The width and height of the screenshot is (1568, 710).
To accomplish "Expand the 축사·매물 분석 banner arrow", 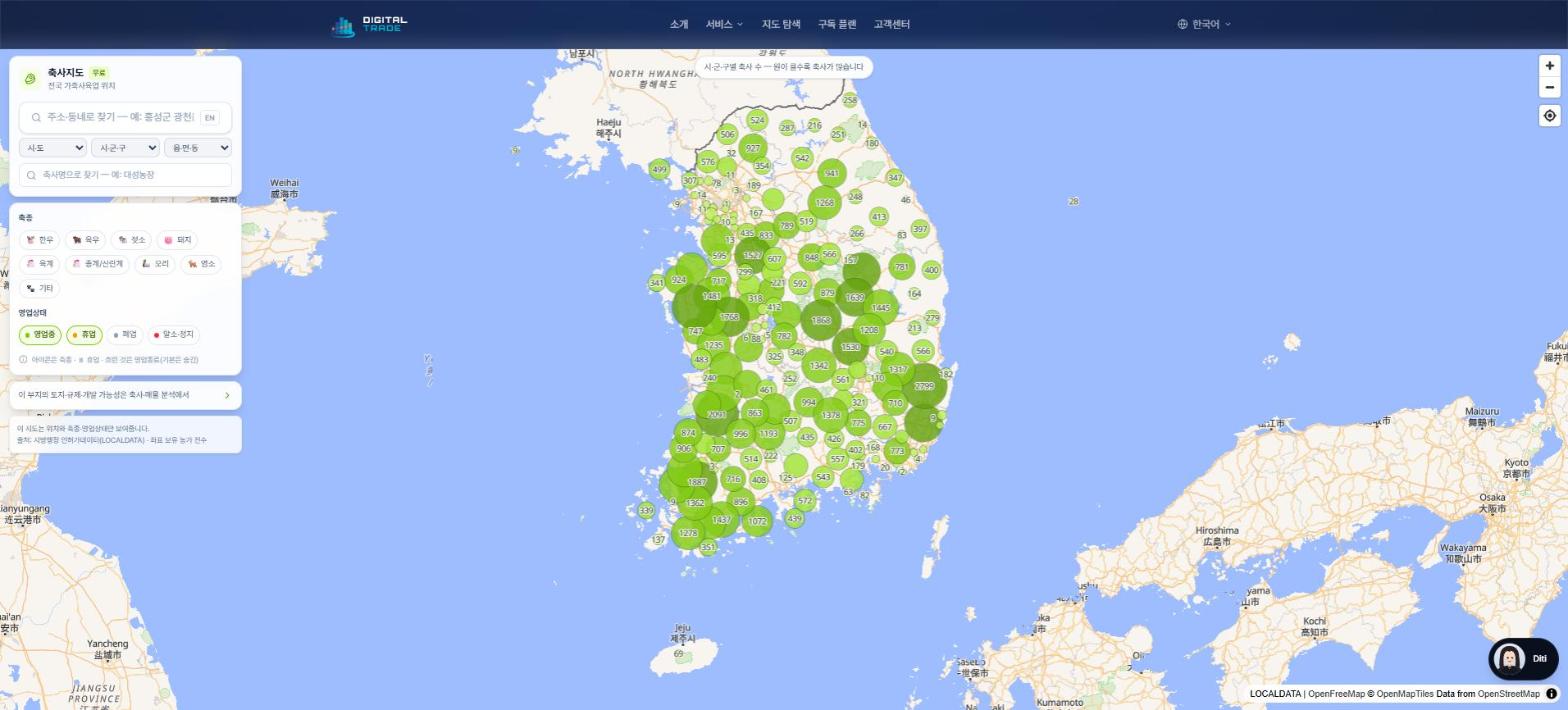I will [227, 395].
